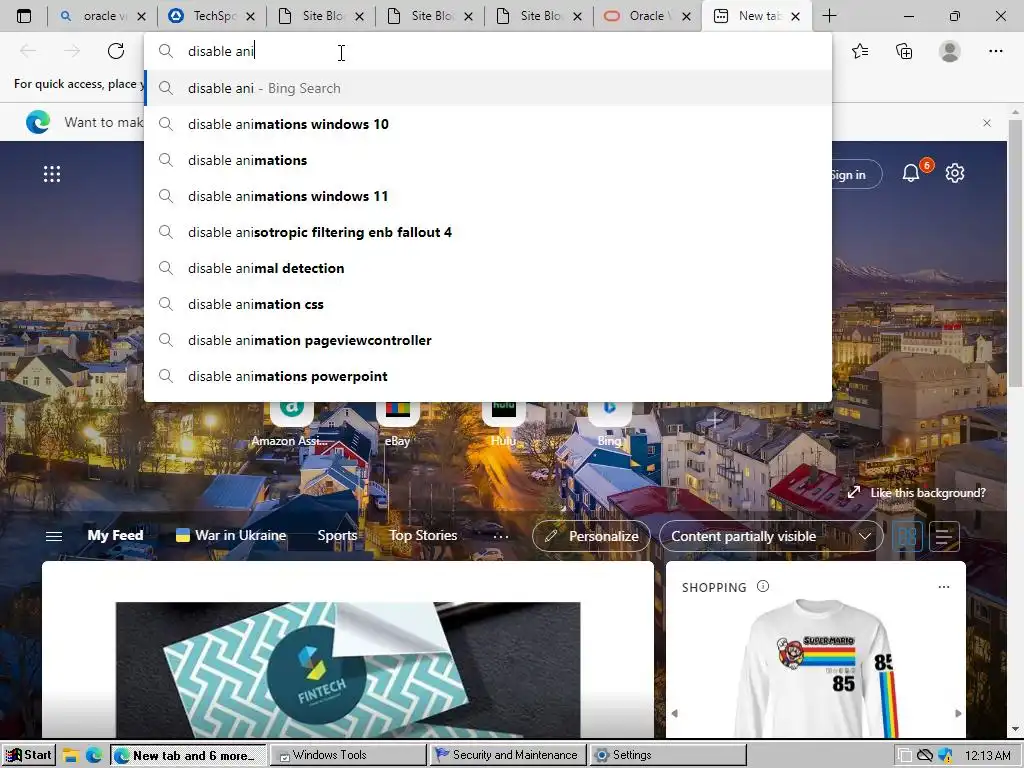Open the app launcher grid icon
Screen dimensions: 1024x768
tap(52, 174)
